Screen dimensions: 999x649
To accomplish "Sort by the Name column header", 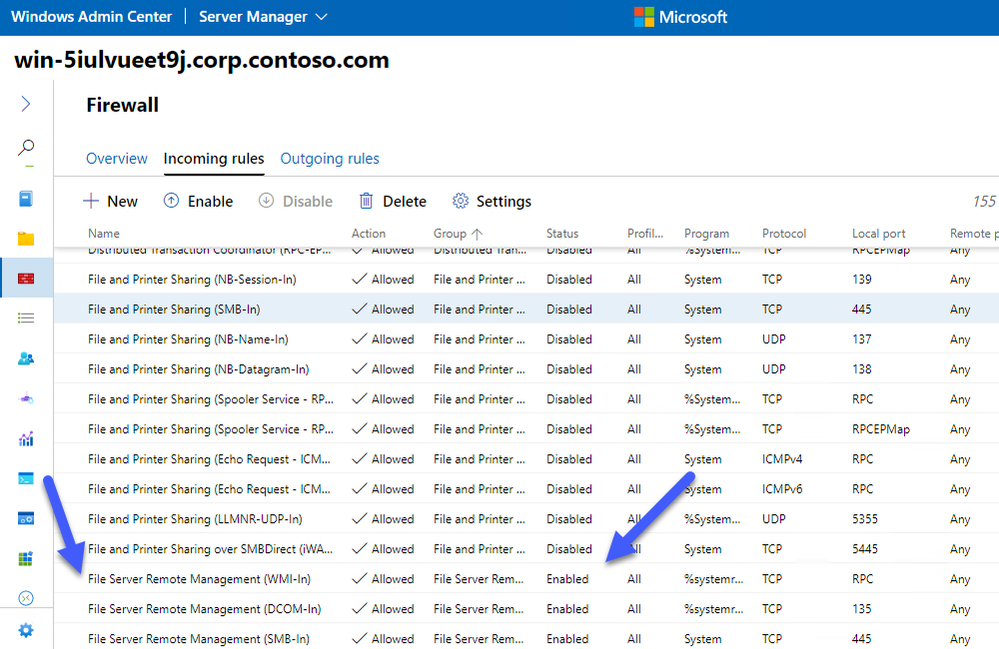I will tap(104, 234).
